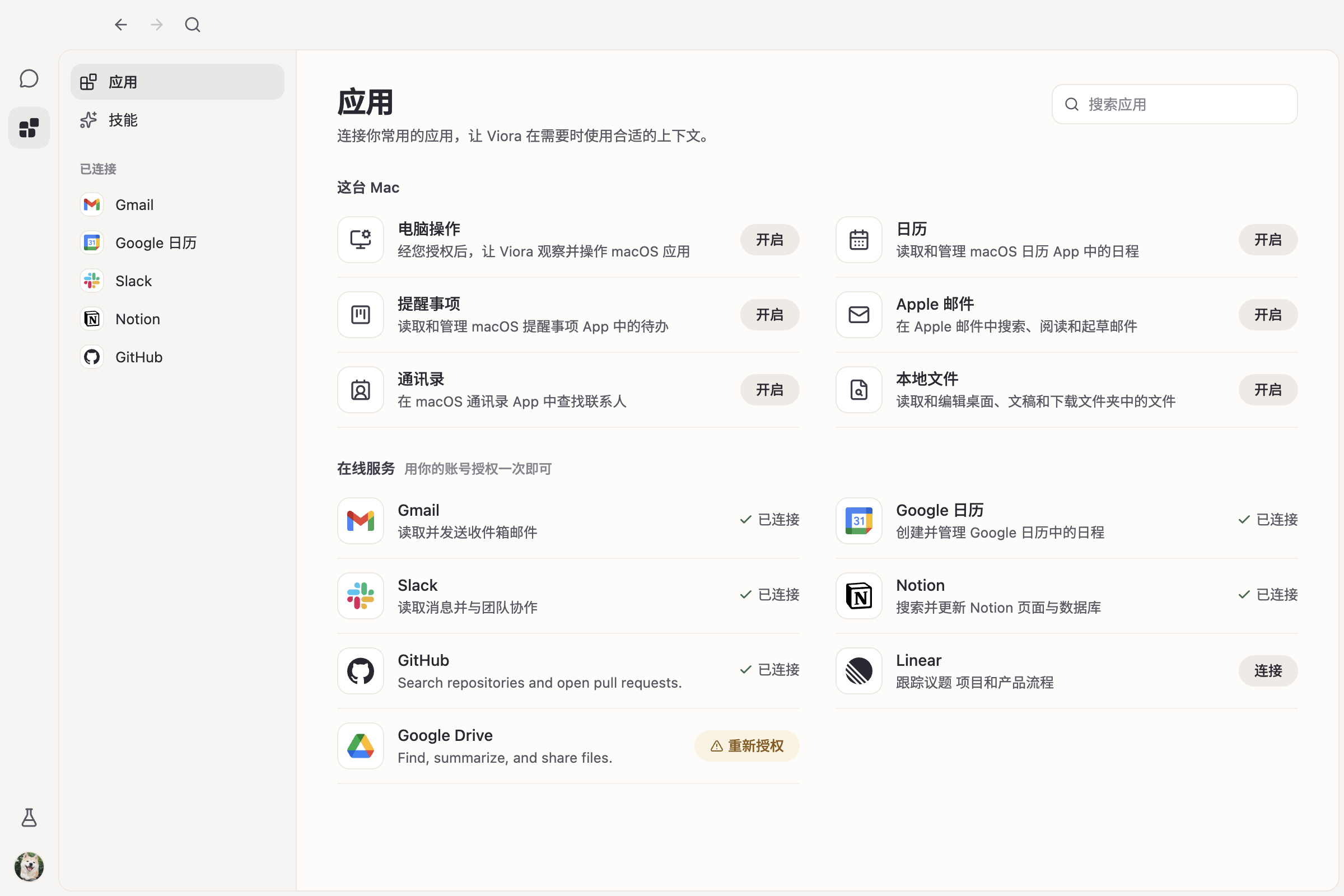Click the Slack logo in 在线服务
The height and width of the screenshot is (896, 1344).
click(361, 595)
